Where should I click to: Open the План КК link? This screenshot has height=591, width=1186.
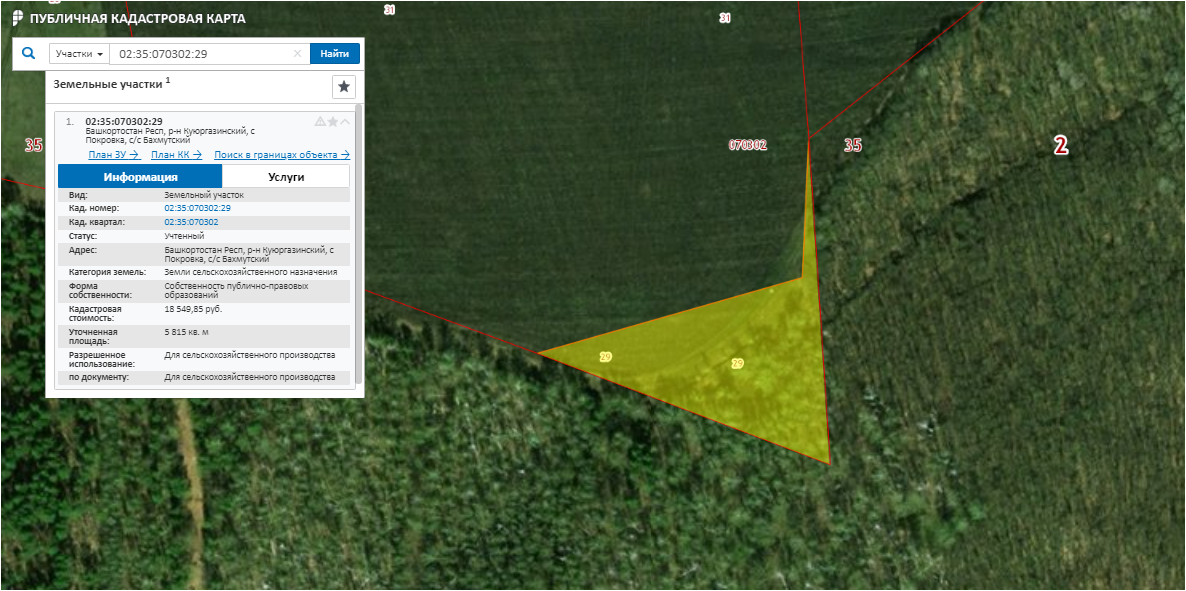click(x=176, y=154)
